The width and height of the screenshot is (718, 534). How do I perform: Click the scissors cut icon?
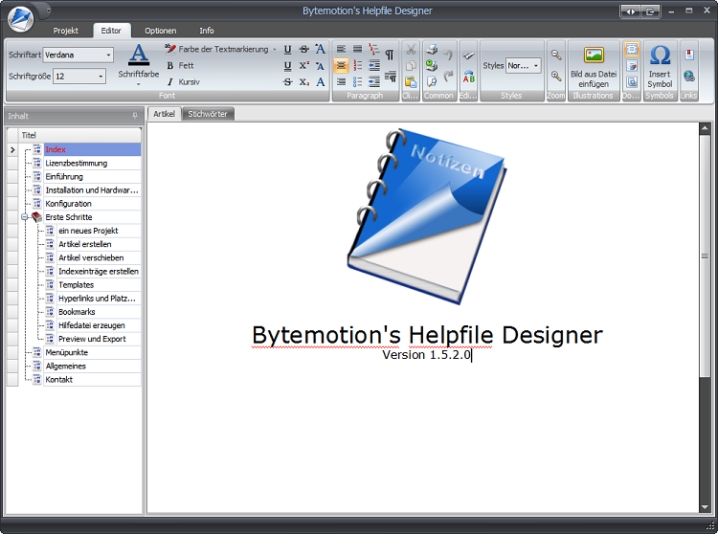click(x=411, y=49)
